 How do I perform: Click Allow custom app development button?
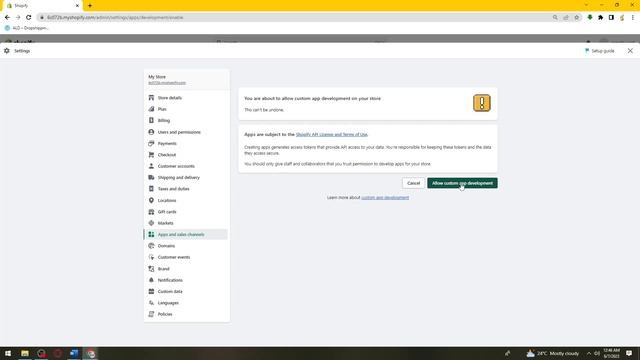(462, 183)
